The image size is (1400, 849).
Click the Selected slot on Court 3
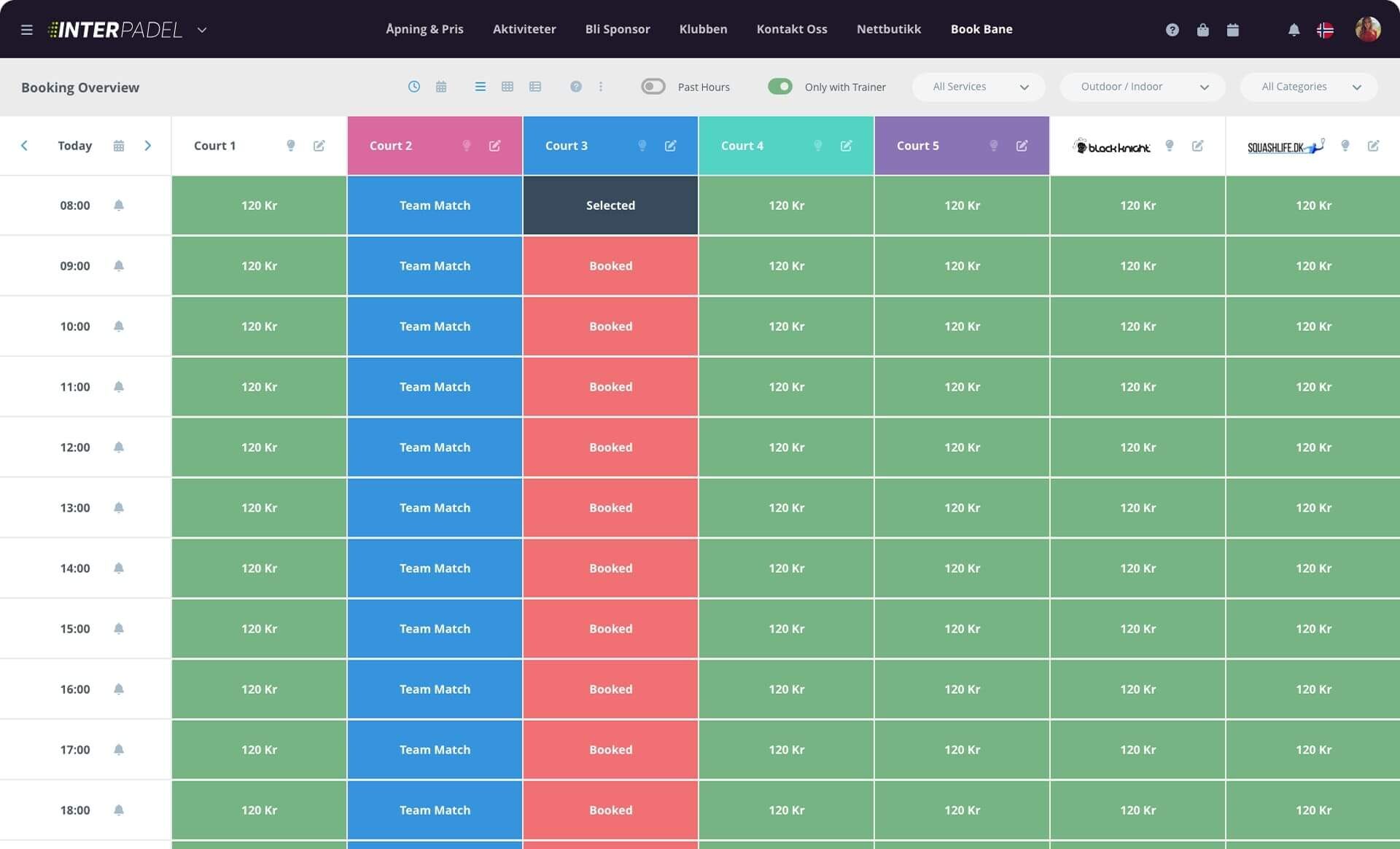(x=610, y=206)
